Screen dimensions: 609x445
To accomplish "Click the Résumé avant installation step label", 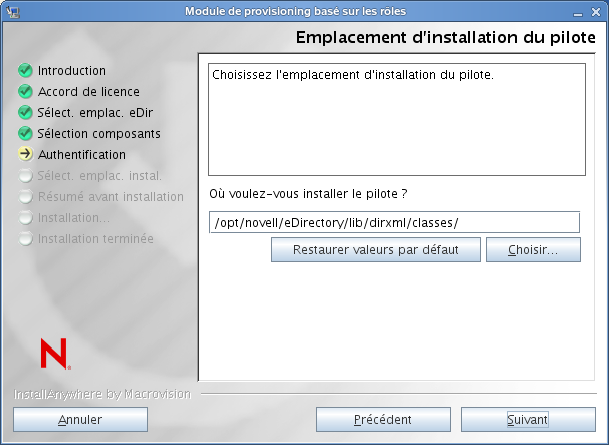I will pyautogui.click(x=111, y=197).
